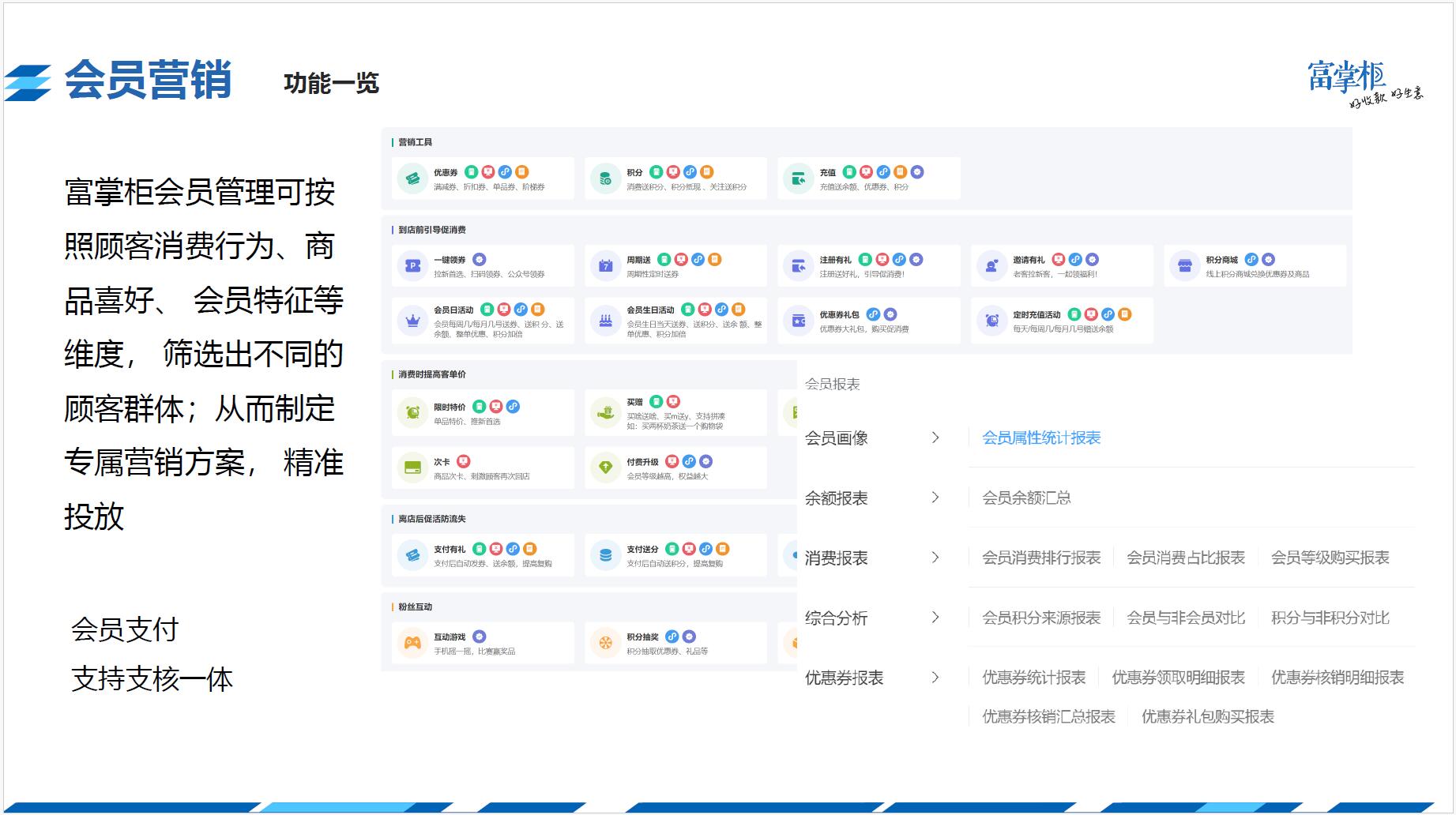Click 优惠券核销汇总报表 link
The image size is (1456, 815).
tap(1048, 716)
